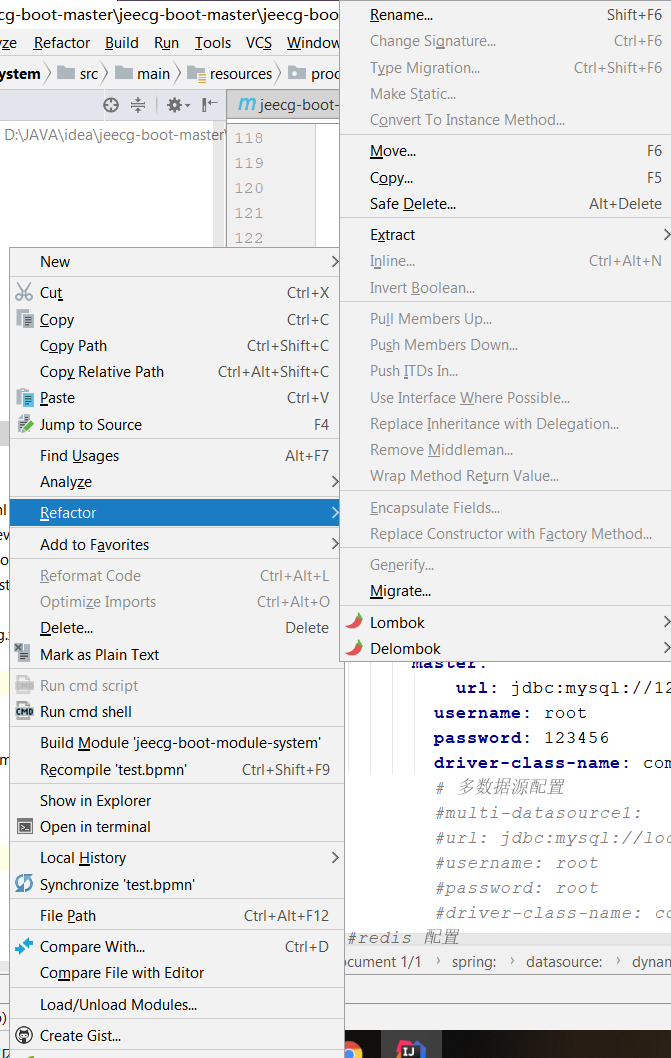Screen dimensions: 671x1058
Task: Open the Tools menu in menu bar
Action: coord(213,43)
